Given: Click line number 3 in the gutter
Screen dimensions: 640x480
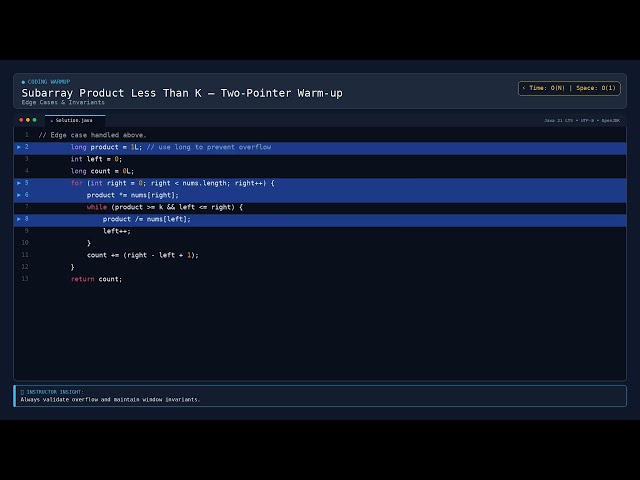Looking at the screenshot, I should 27,159.
